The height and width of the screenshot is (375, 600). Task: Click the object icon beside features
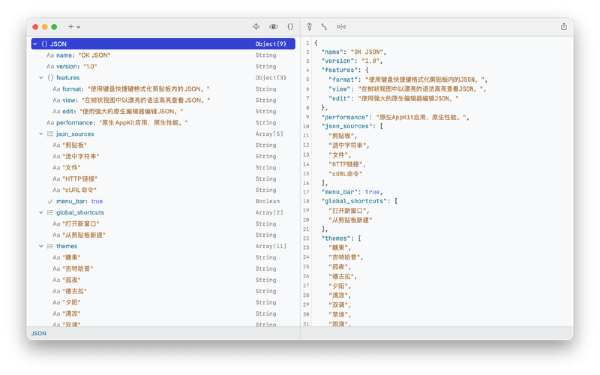pos(50,78)
